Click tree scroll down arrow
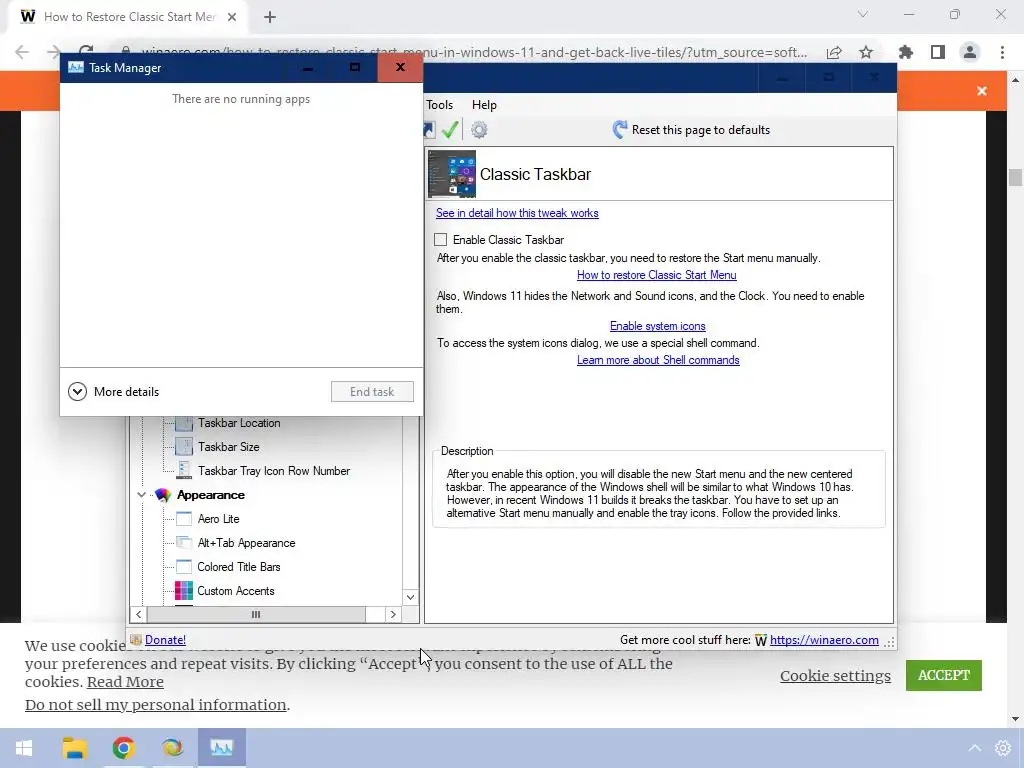Viewport: 1024px width, 768px height. [x=410, y=597]
